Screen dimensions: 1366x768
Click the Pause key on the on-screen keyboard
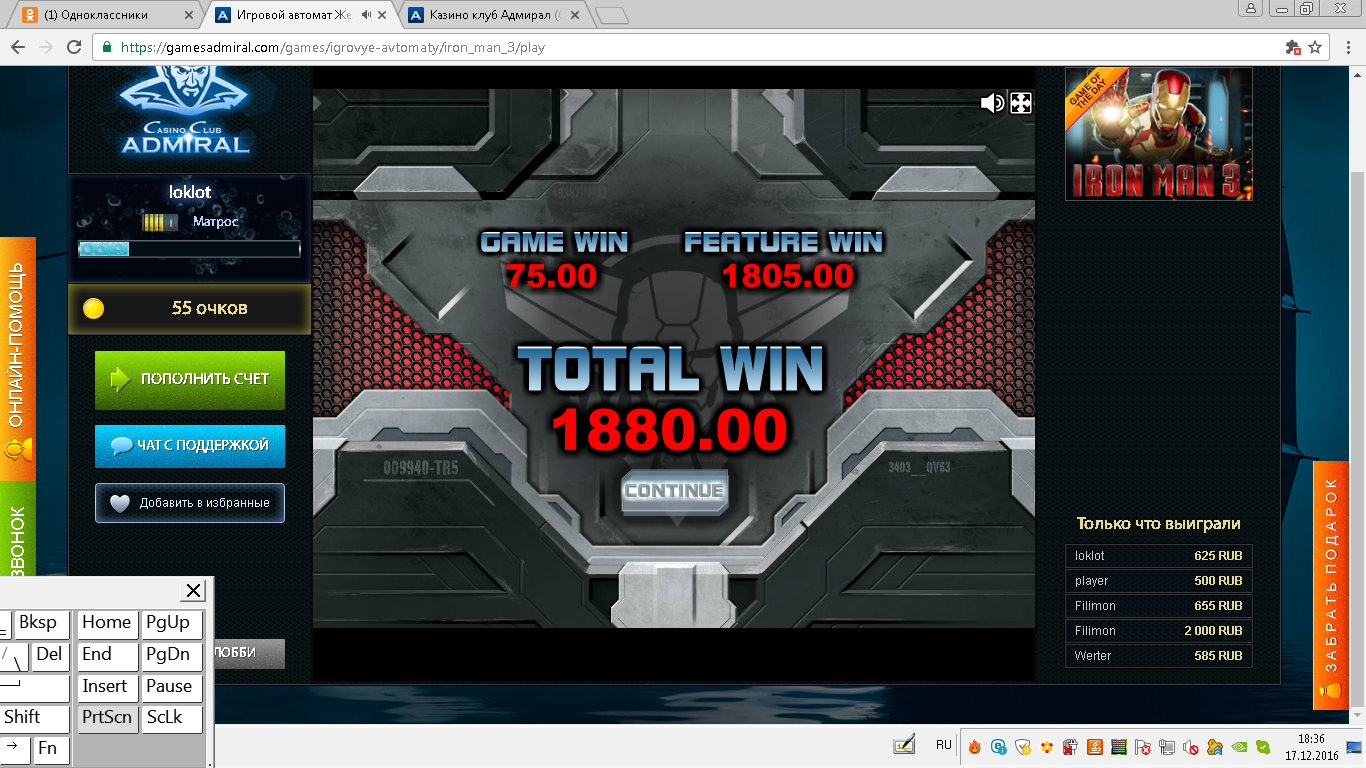coord(171,688)
